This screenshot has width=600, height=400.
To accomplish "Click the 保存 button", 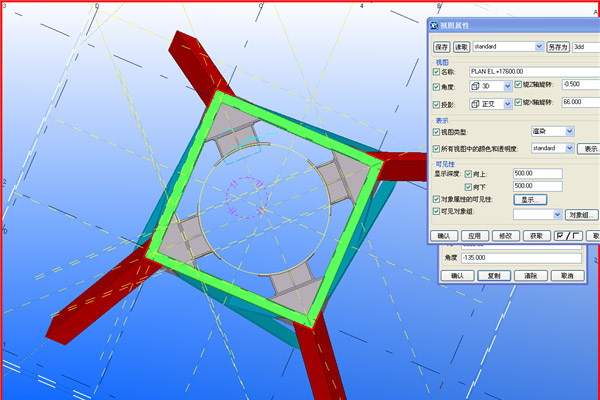I will click(x=441, y=46).
